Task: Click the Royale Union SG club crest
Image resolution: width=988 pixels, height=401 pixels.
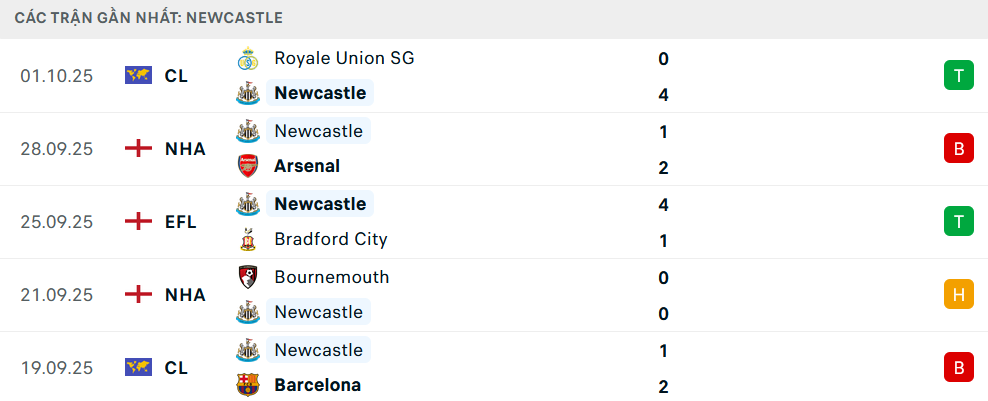Action: click(x=247, y=59)
